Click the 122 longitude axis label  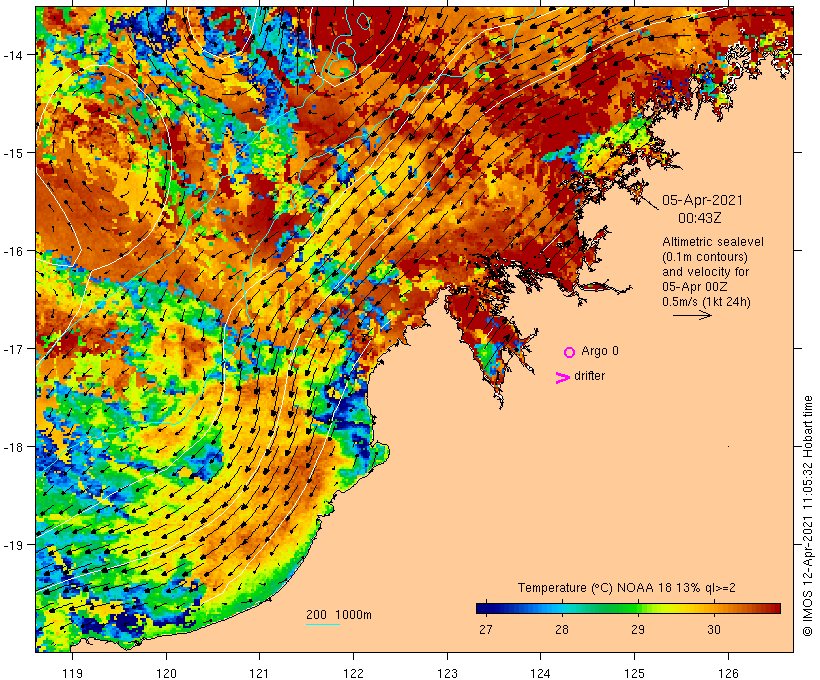click(354, 674)
